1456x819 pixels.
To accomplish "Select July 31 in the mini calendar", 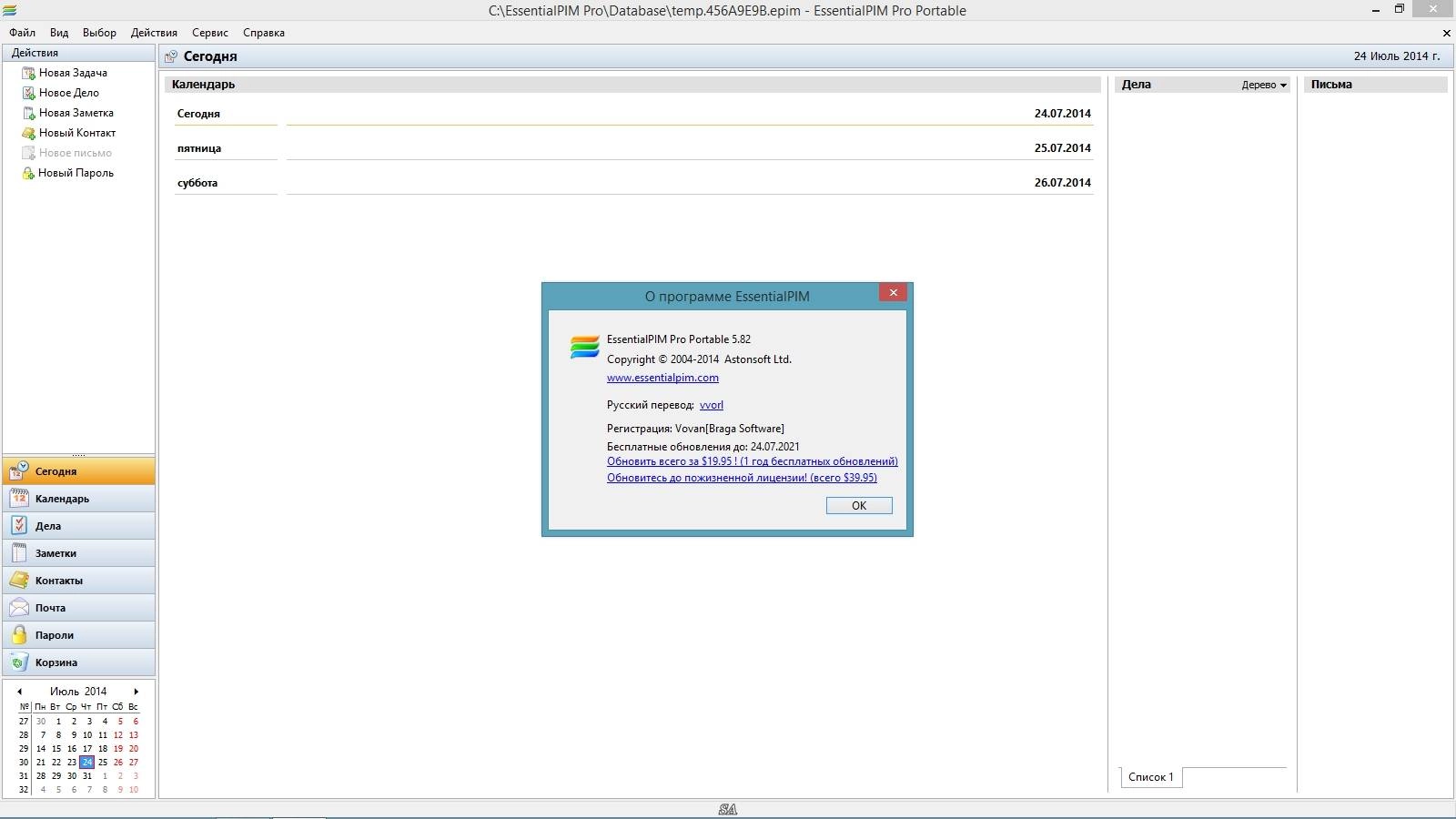I will point(87,776).
